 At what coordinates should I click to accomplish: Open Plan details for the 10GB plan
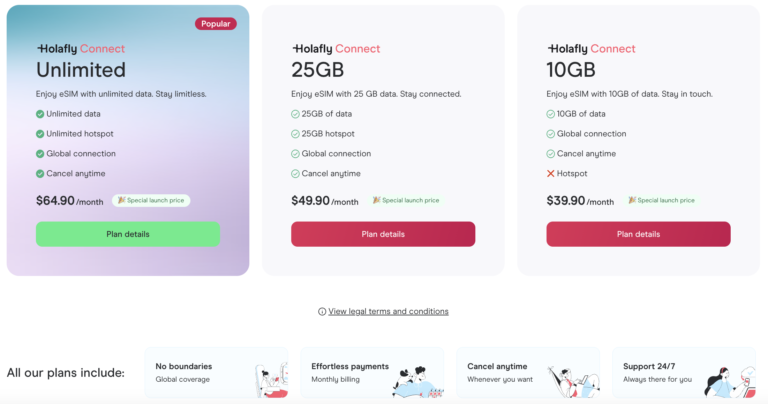point(638,234)
